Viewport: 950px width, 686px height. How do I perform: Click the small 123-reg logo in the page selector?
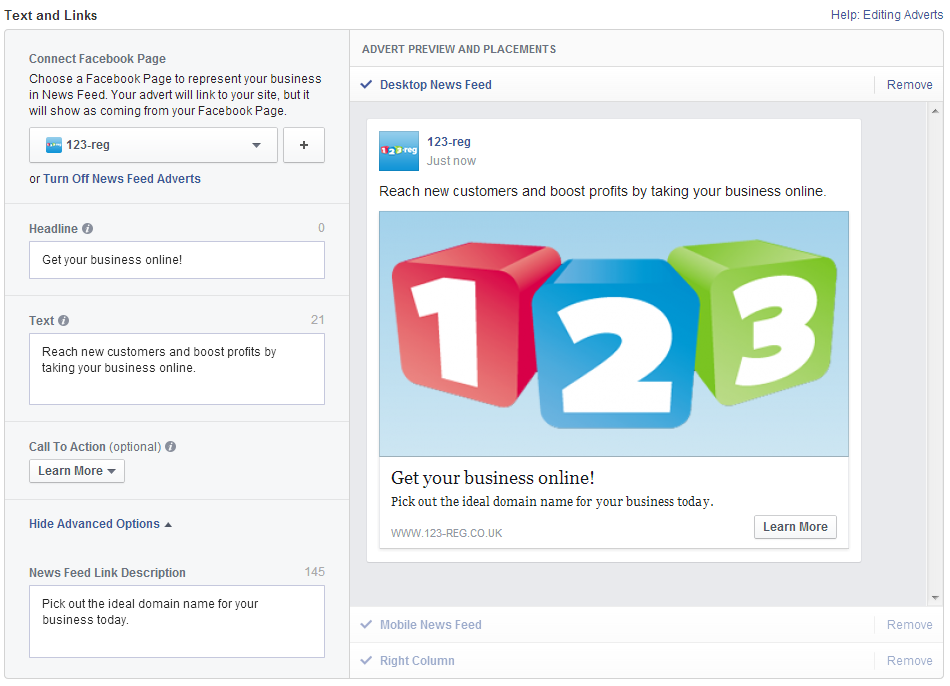(54, 145)
